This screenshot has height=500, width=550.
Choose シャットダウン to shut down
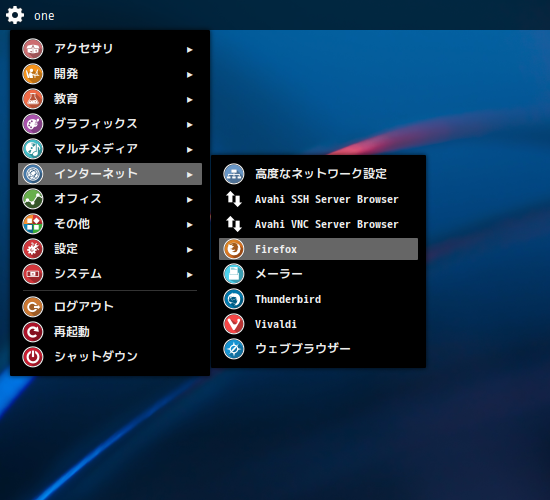coord(110,357)
